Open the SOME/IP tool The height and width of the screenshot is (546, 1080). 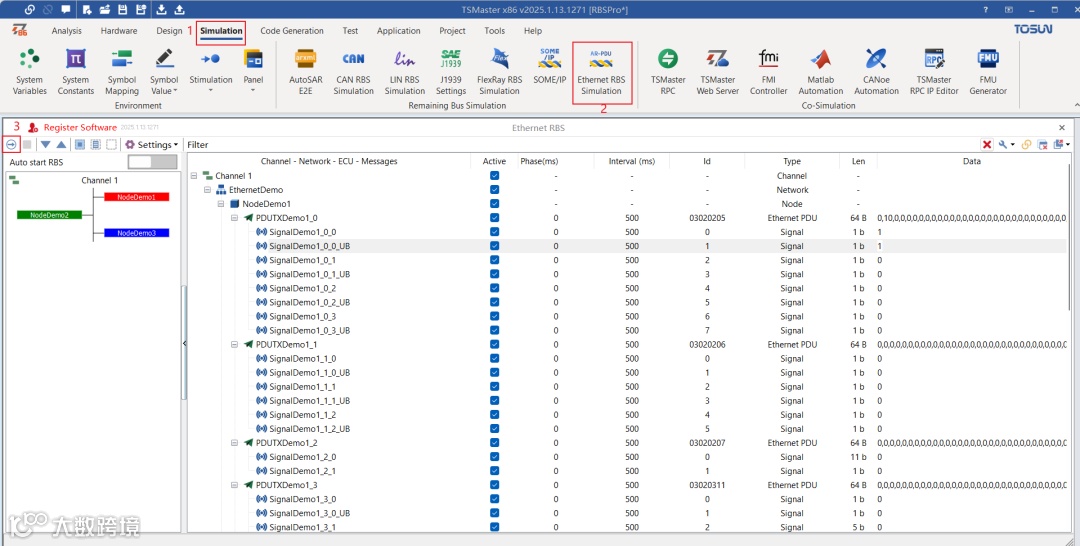(x=550, y=66)
